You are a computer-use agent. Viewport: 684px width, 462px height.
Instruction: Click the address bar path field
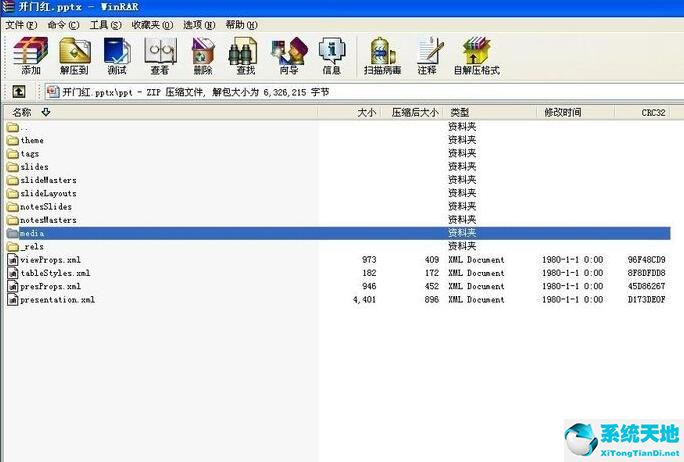click(363, 92)
